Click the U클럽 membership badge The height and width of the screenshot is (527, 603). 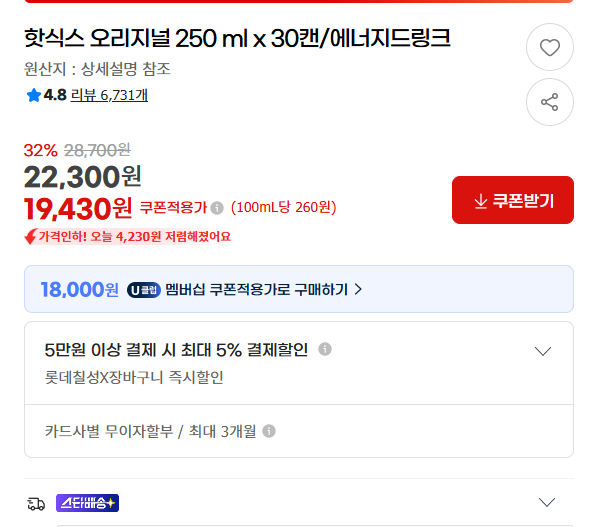click(x=144, y=290)
